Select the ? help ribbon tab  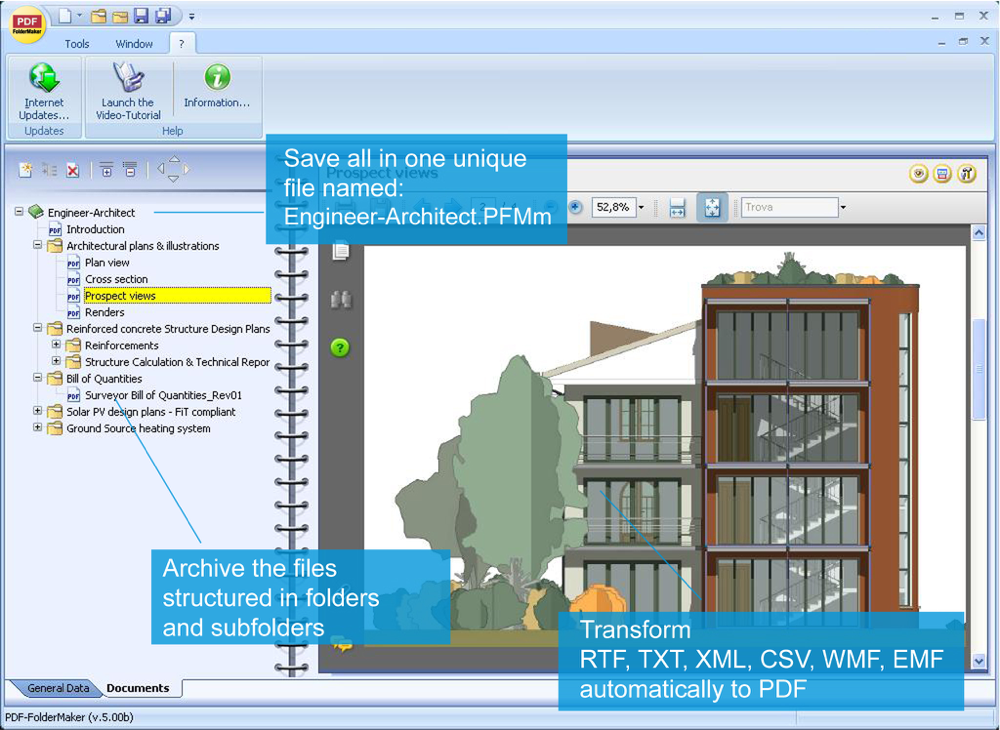182,44
